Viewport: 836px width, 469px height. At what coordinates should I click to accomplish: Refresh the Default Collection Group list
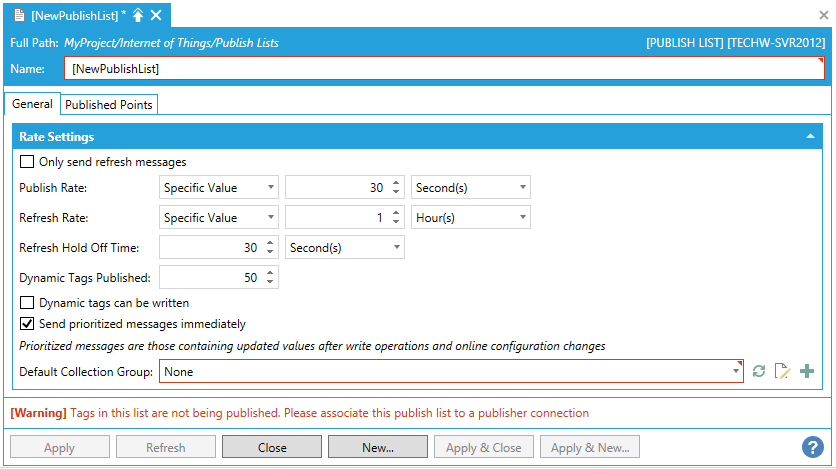pyautogui.click(x=760, y=372)
